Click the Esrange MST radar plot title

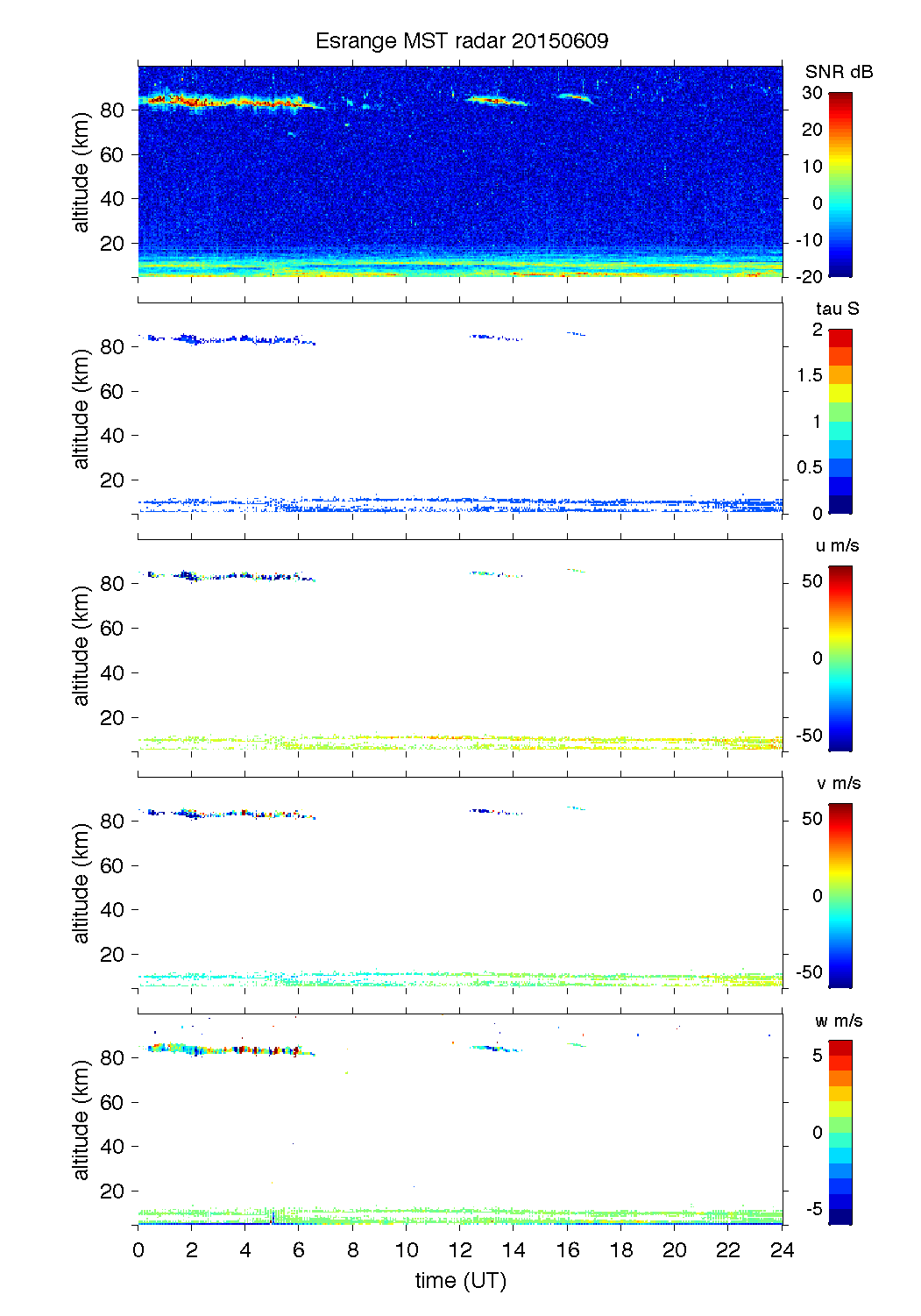click(461, 41)
